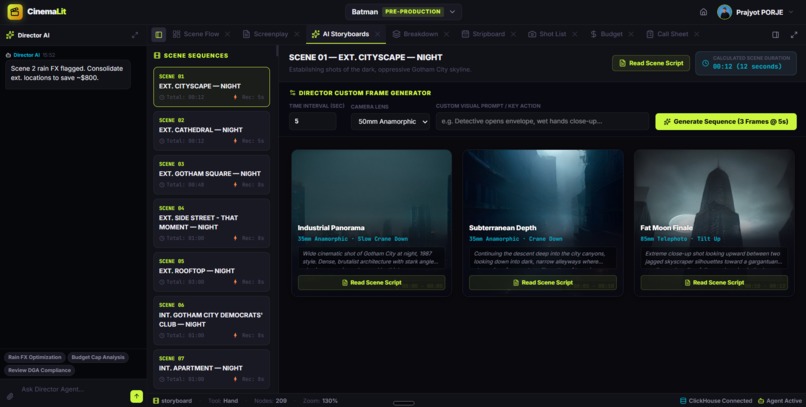Click Read Scene Script on the Industrial Panorama card
This screenshot has height=407, width=806.
[372, 283]
